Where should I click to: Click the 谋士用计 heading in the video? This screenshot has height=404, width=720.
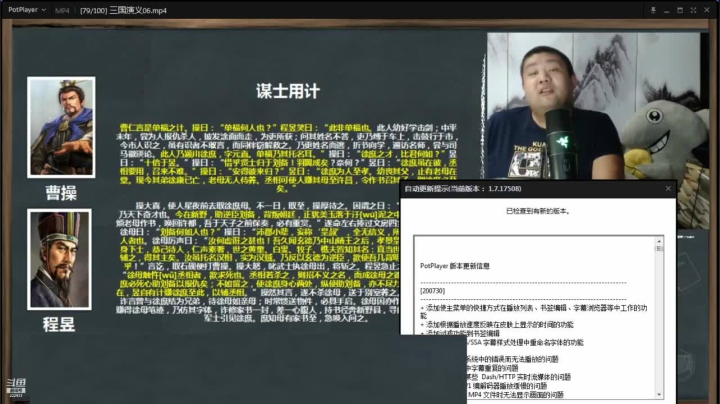coord(287,91)
